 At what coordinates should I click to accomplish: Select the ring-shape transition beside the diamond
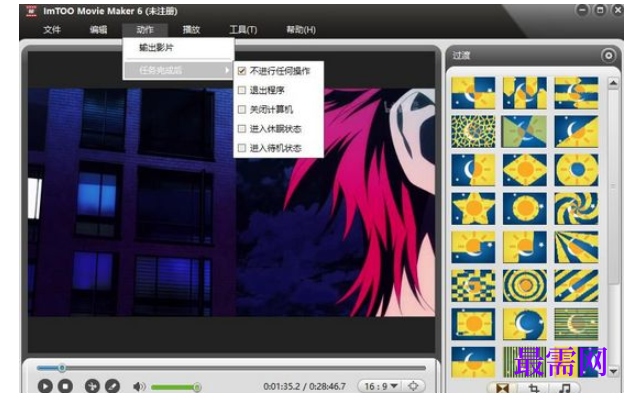click(576, 170)
